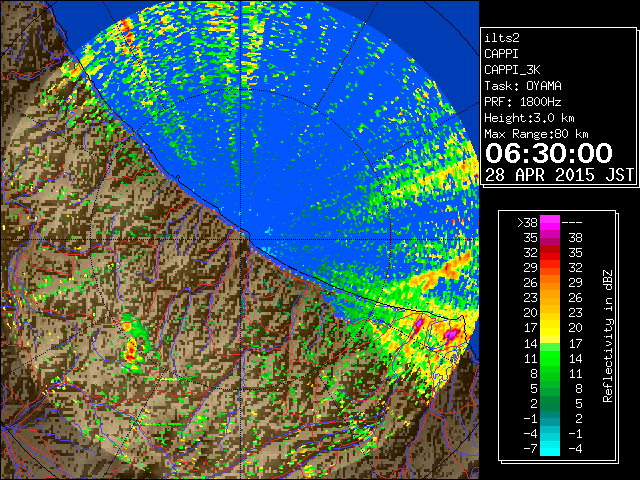Click the 'Max Range:80 km' text

[536, 134]
